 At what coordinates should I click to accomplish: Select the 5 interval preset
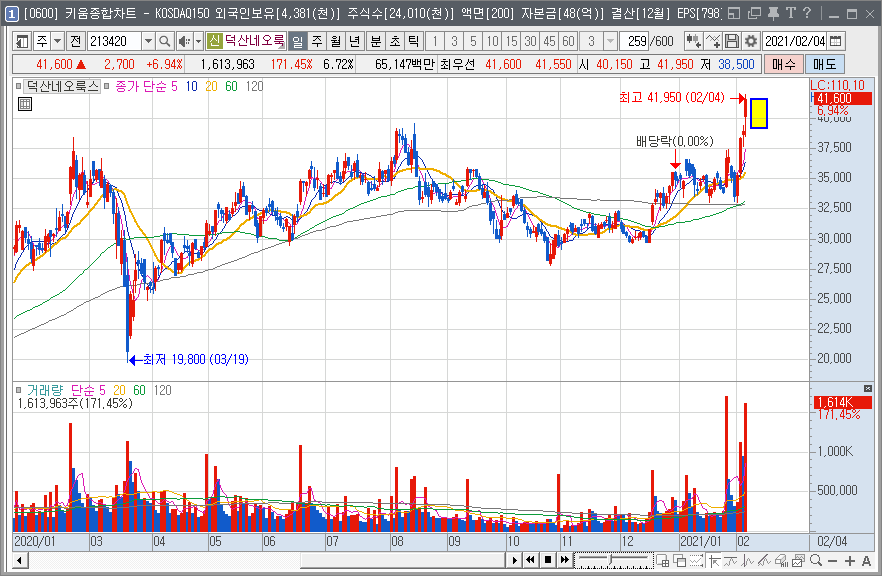pos(473,41)
